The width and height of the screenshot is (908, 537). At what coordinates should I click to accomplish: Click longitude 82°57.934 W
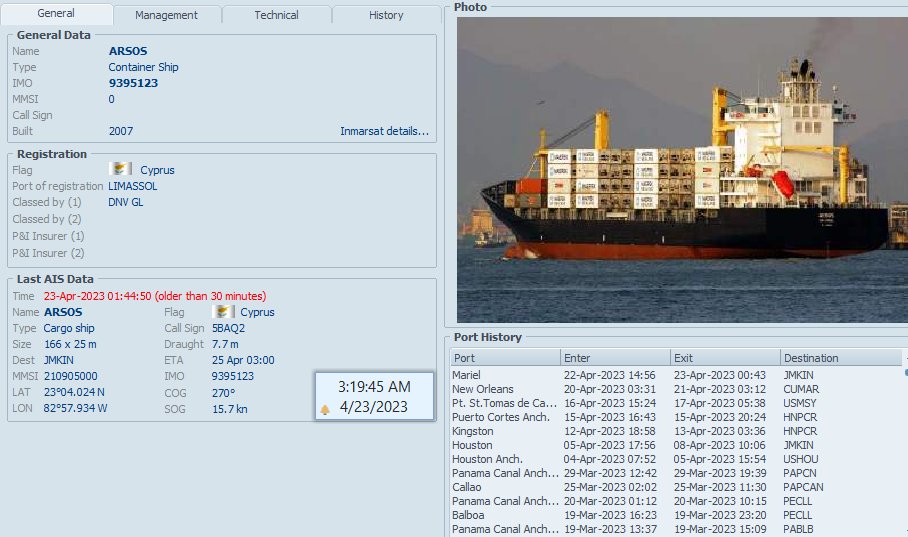[x=75, y=408]
